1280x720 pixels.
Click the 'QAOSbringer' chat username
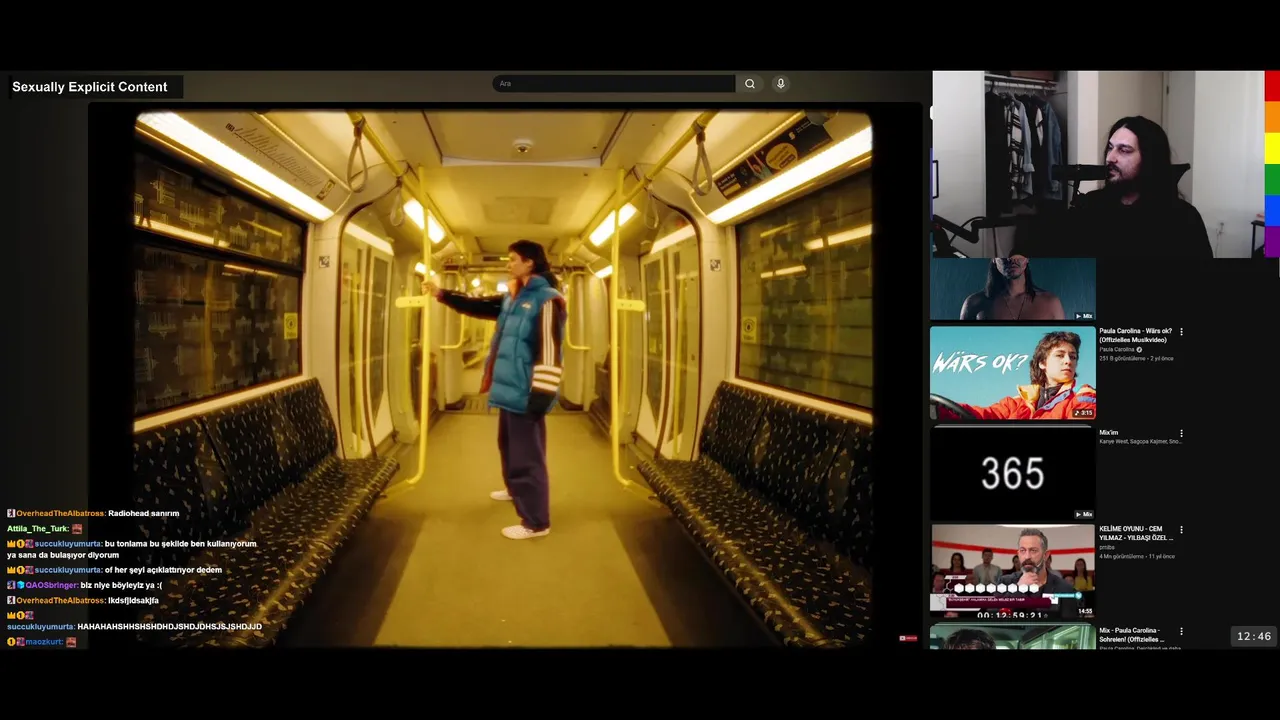point(51,585)
